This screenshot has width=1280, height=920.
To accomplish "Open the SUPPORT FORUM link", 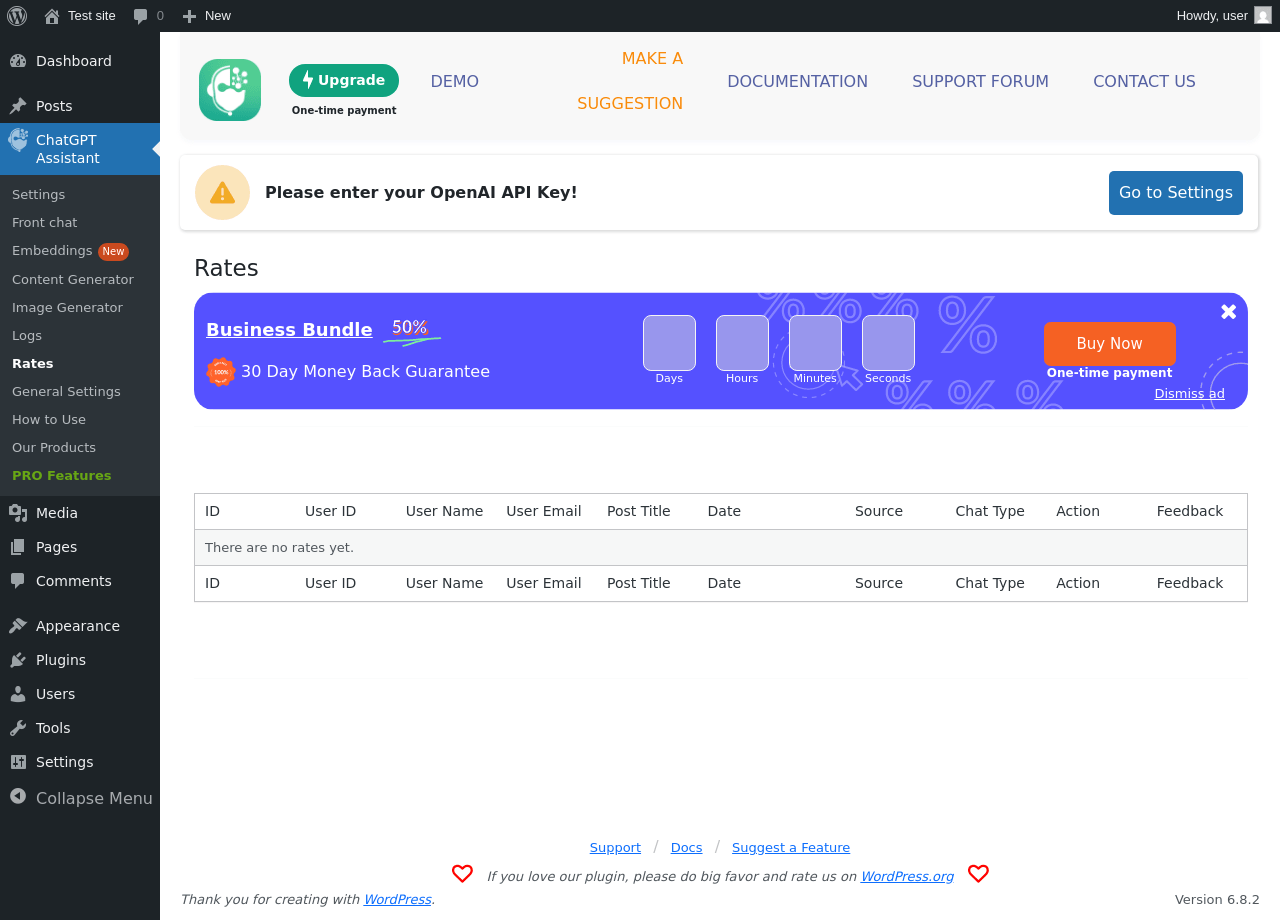I will [980, 82].
